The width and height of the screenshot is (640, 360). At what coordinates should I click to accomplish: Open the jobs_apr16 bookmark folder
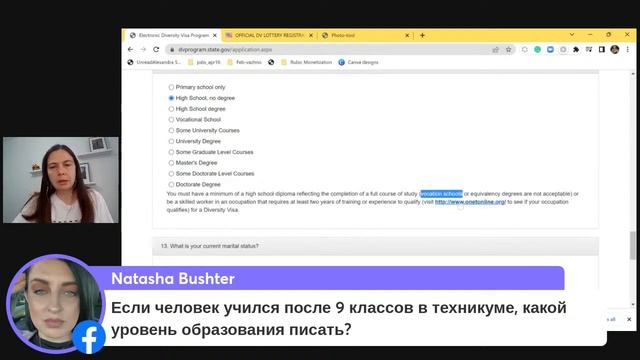click(204, 62)
